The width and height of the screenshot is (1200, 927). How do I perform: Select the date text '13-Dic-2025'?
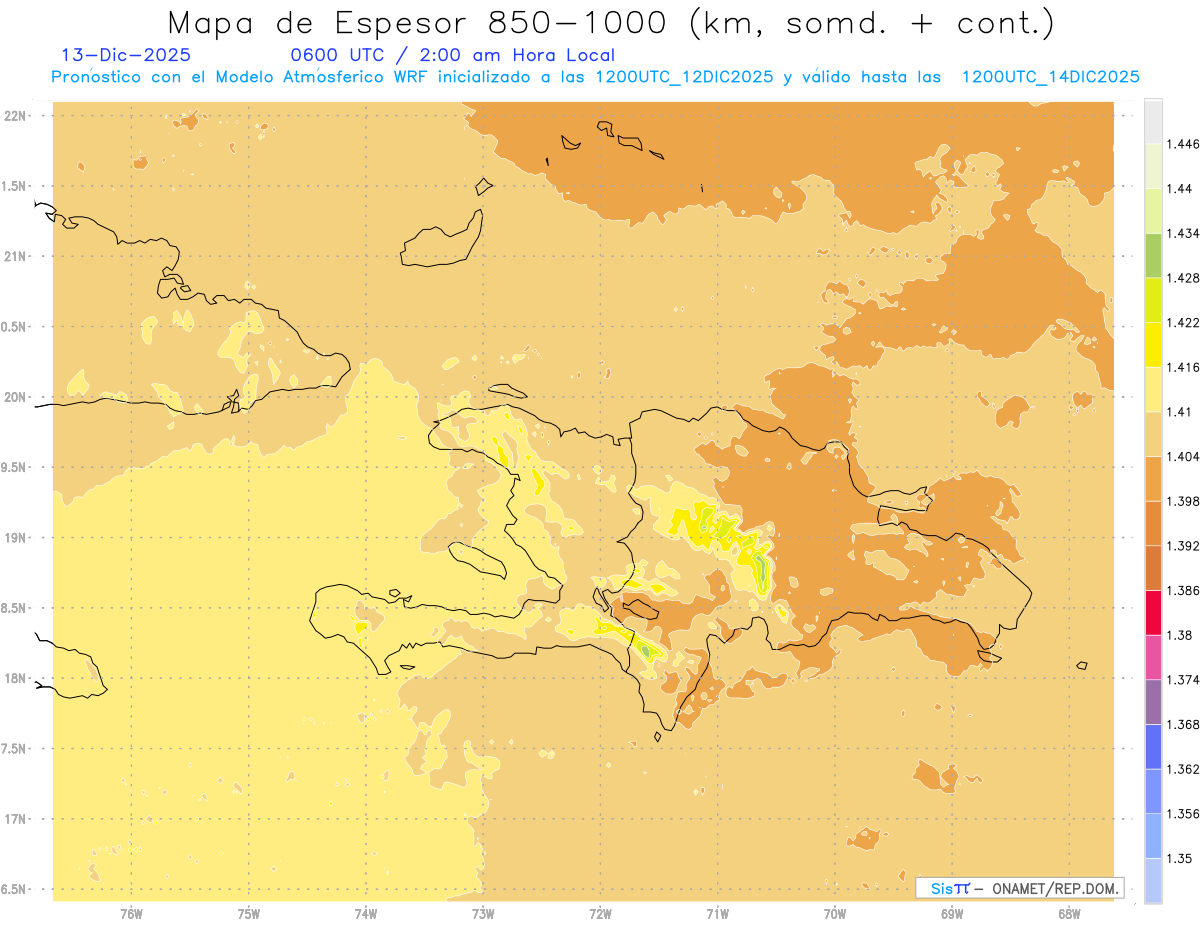[x=126, y=56]
